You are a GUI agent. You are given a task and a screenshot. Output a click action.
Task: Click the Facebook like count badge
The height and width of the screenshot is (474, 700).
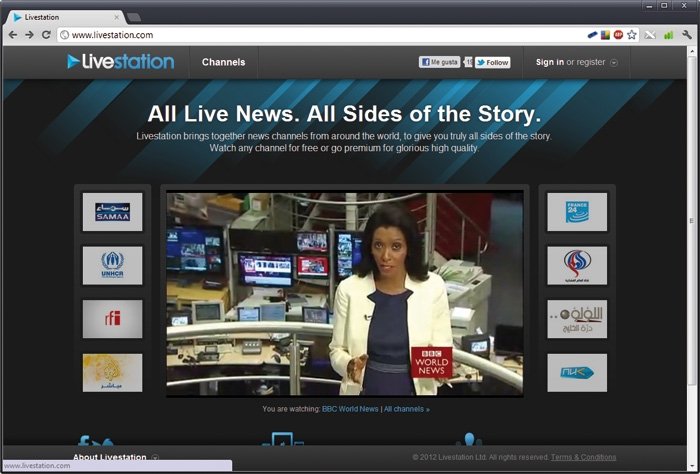468,62
